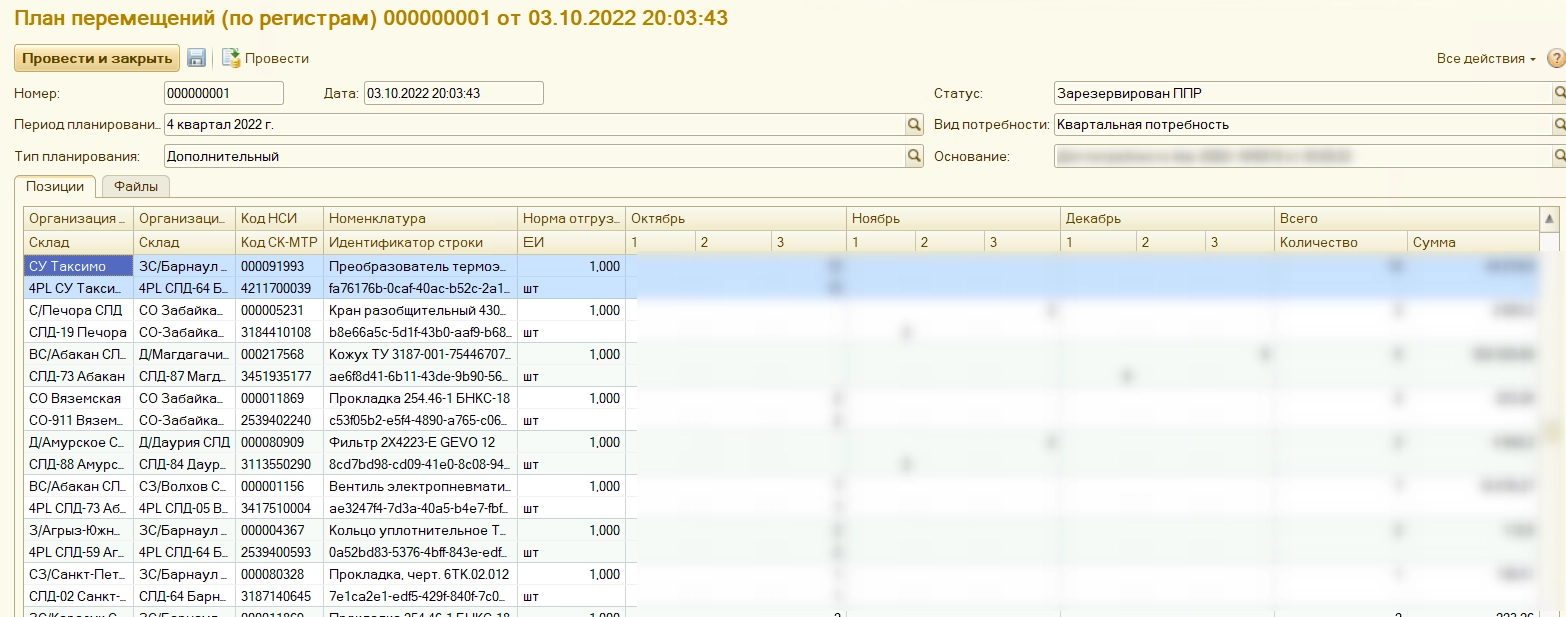Select the Фильтр 2X4223-E GEVO 12 cell
The width and height of the screenshot is (1566, 617).
(x=420, y=442)
